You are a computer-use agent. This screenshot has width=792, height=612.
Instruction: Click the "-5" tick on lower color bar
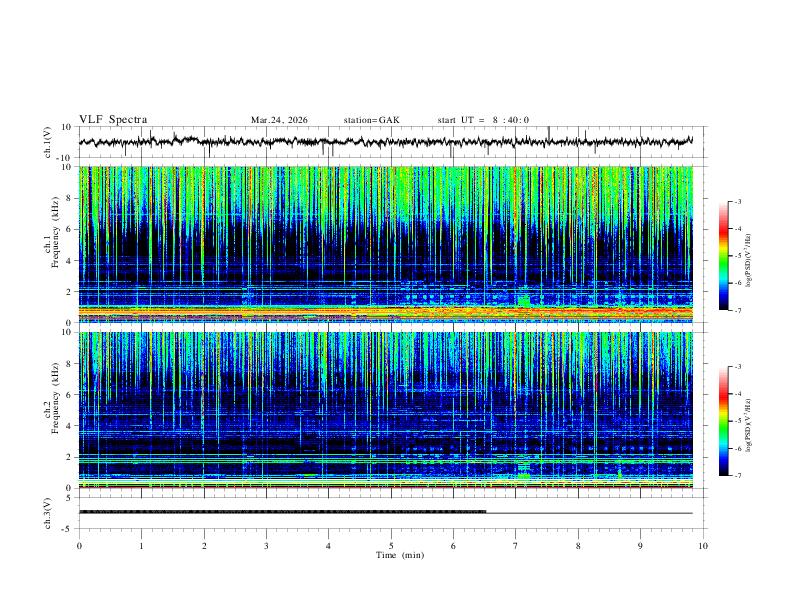737,421
